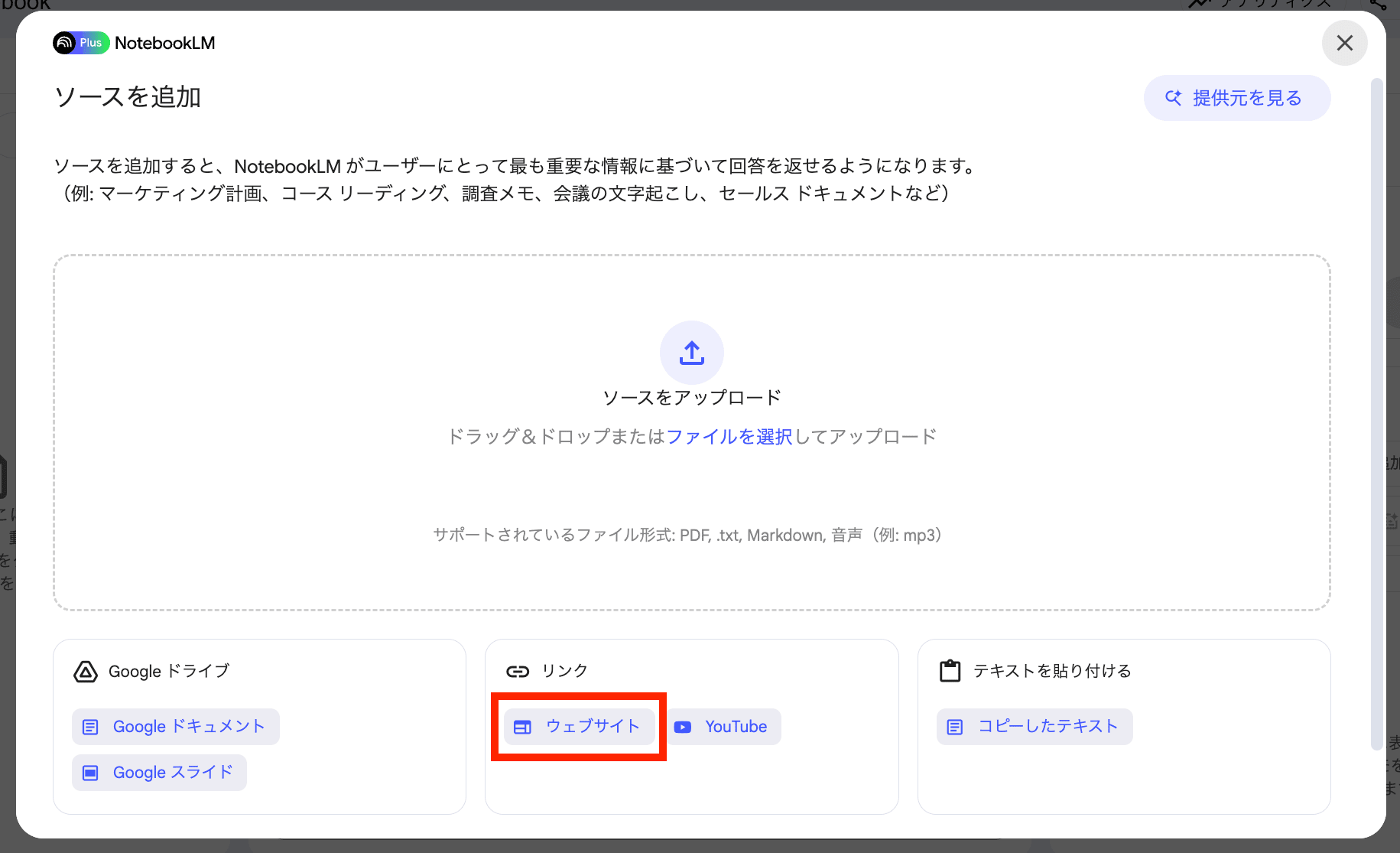The image size is (1400, 853).
Task: Click the リンク section label
Action: point(565,671)
